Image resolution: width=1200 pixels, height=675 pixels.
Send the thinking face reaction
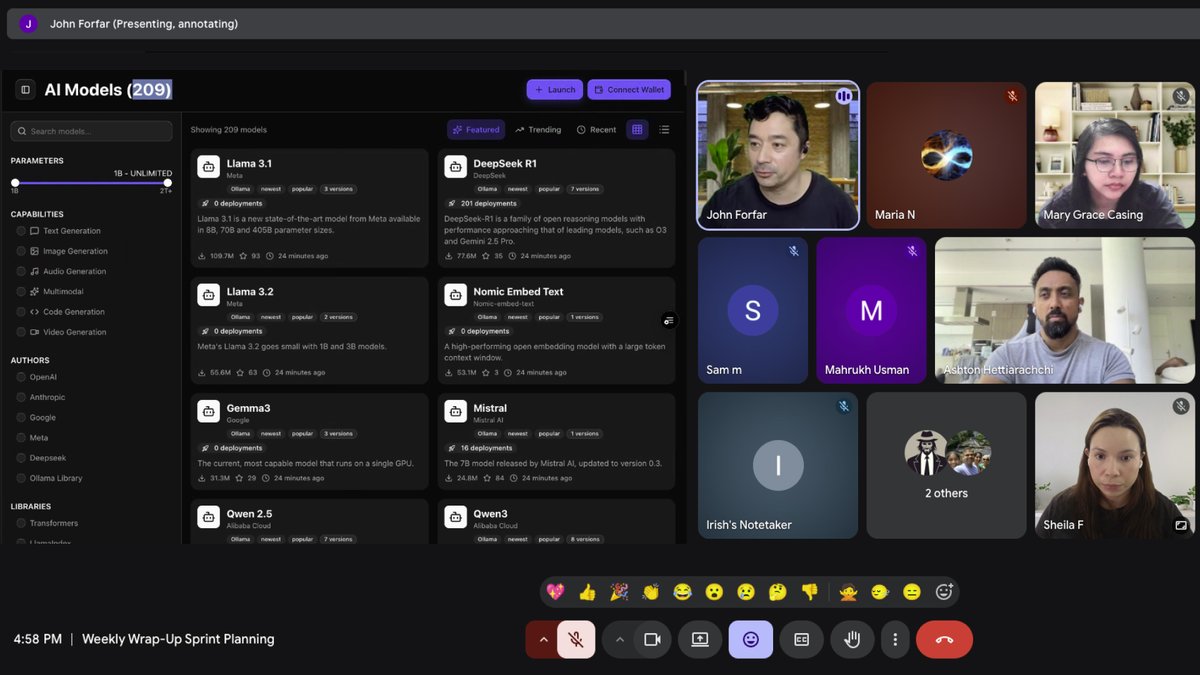[778, 592]
